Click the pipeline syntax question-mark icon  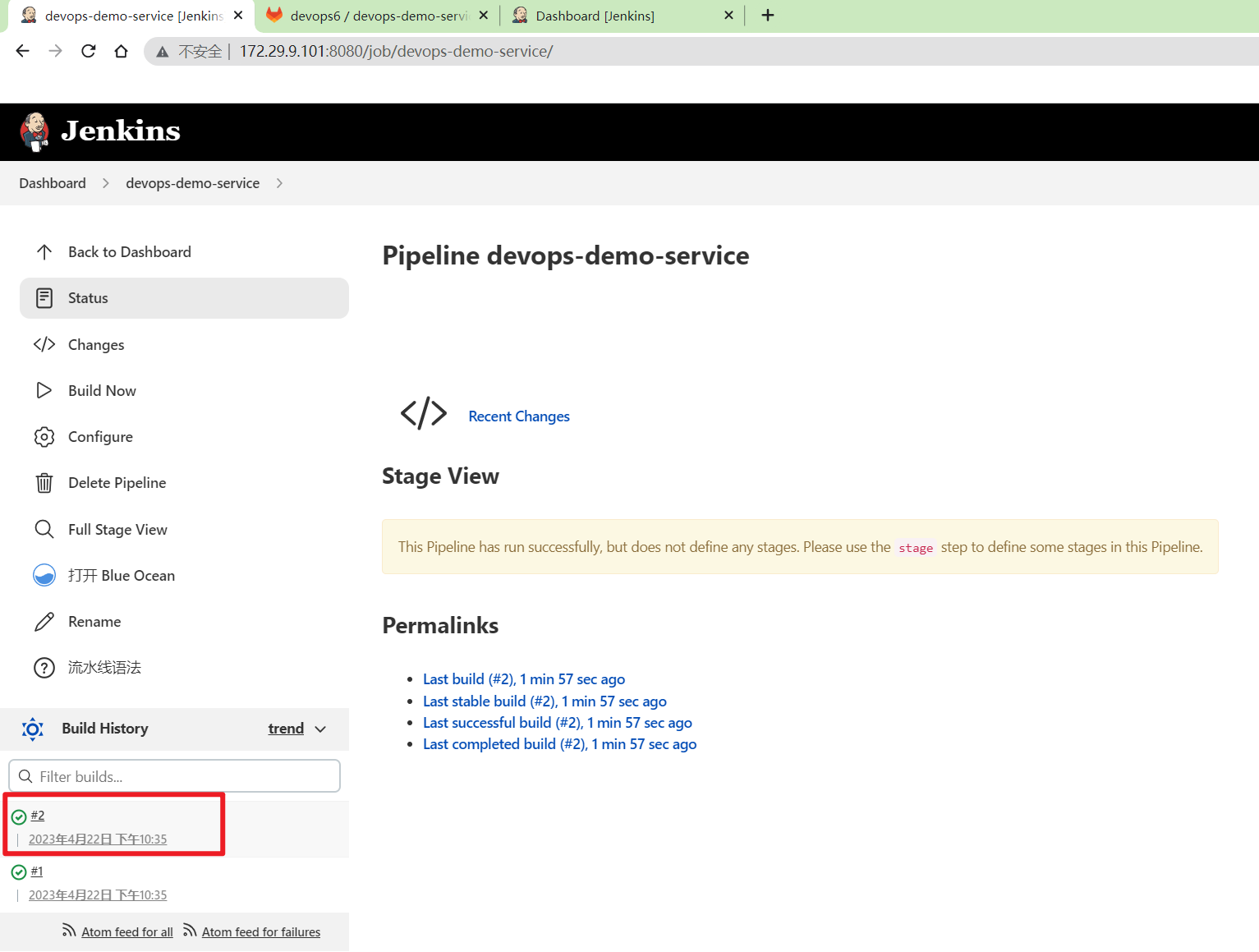click(x=44, y=668)
